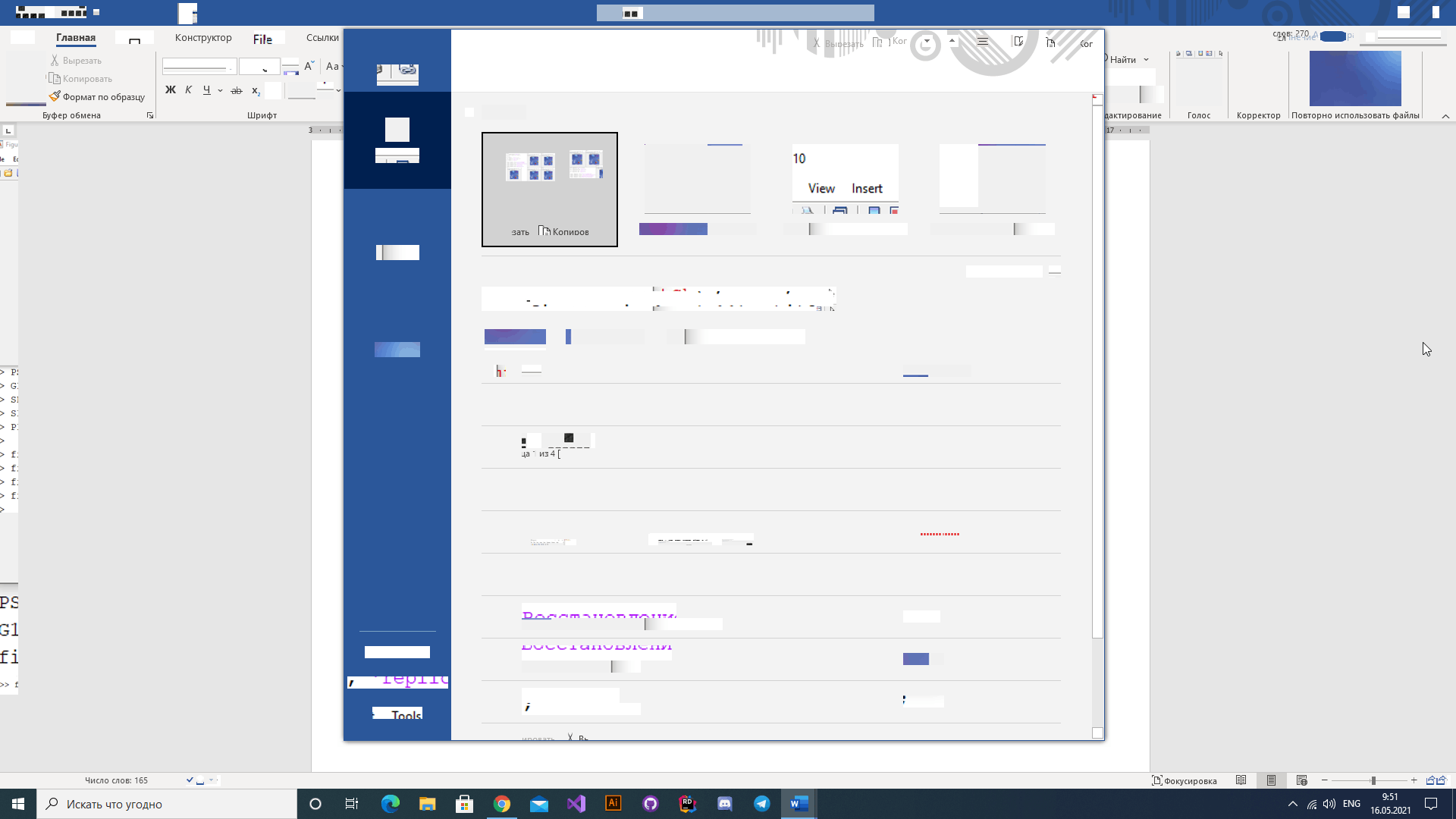The width and height of the screenshot is (1456, 819).
Task: Toggle bold formatting (Ж)
Action: click(171, 89)
